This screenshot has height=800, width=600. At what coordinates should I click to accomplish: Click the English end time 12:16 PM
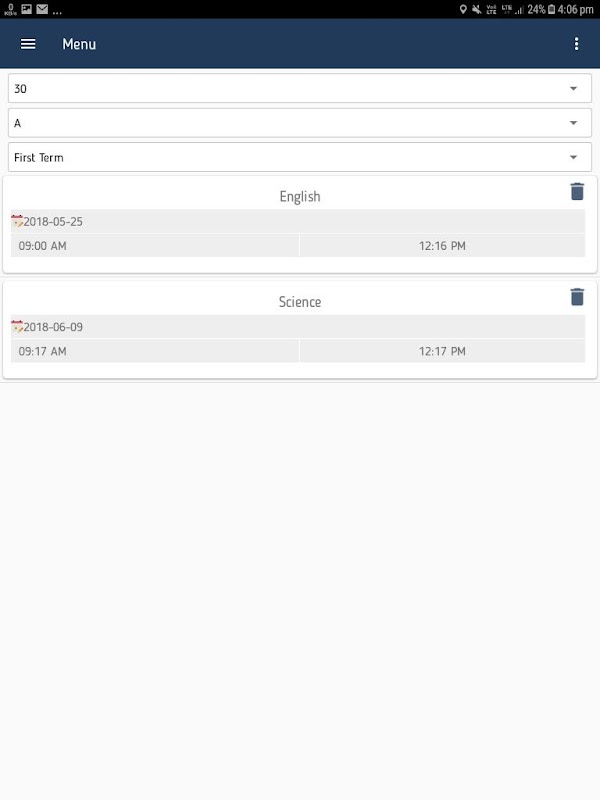click(x=442, y=246)
